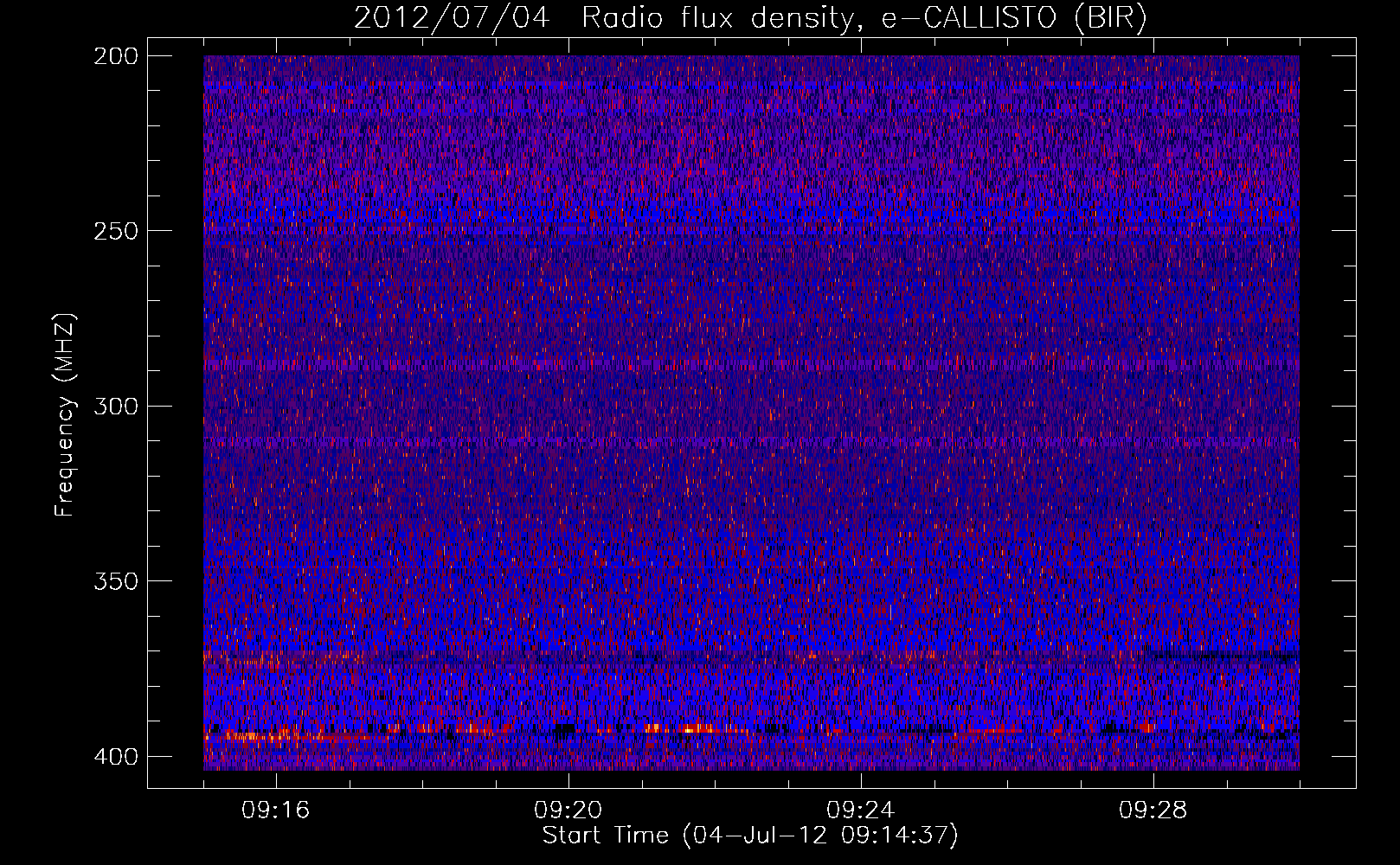
Task: Click the 09:28 time tick label
Action: pos(1153,811)
